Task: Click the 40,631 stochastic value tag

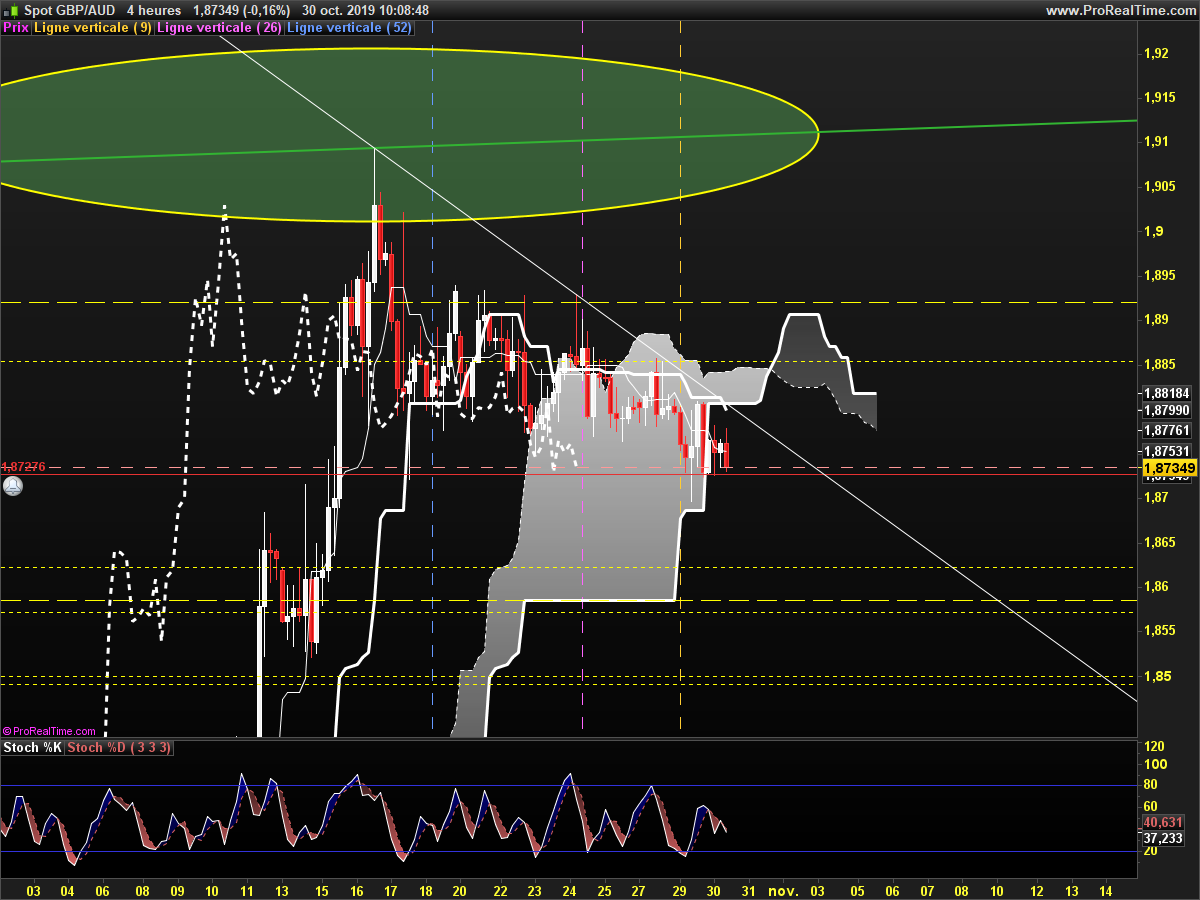Action: (1161, 824)
